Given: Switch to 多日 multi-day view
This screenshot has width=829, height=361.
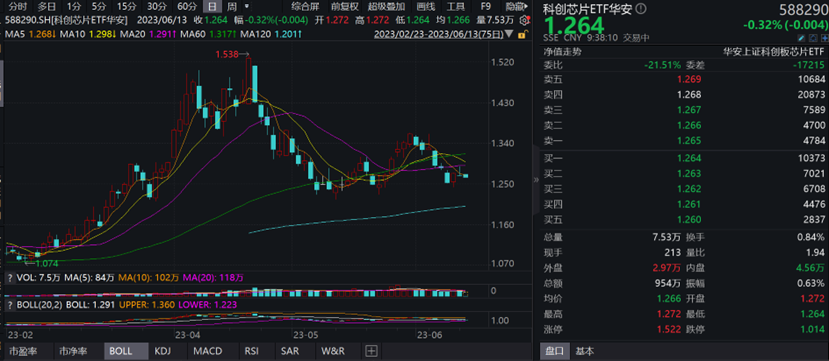Looking at the screenshot, I should click(47, 7).
